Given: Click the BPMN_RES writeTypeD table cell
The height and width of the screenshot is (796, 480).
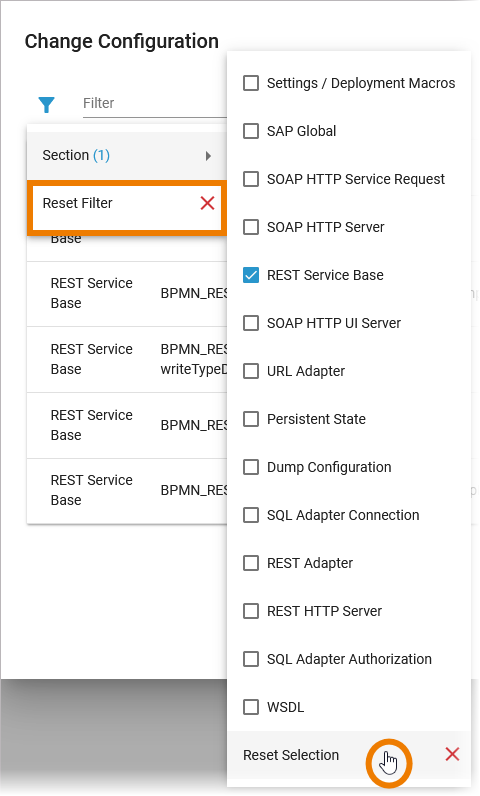Looking at the screenshot, I should click(x=193, y=359).
